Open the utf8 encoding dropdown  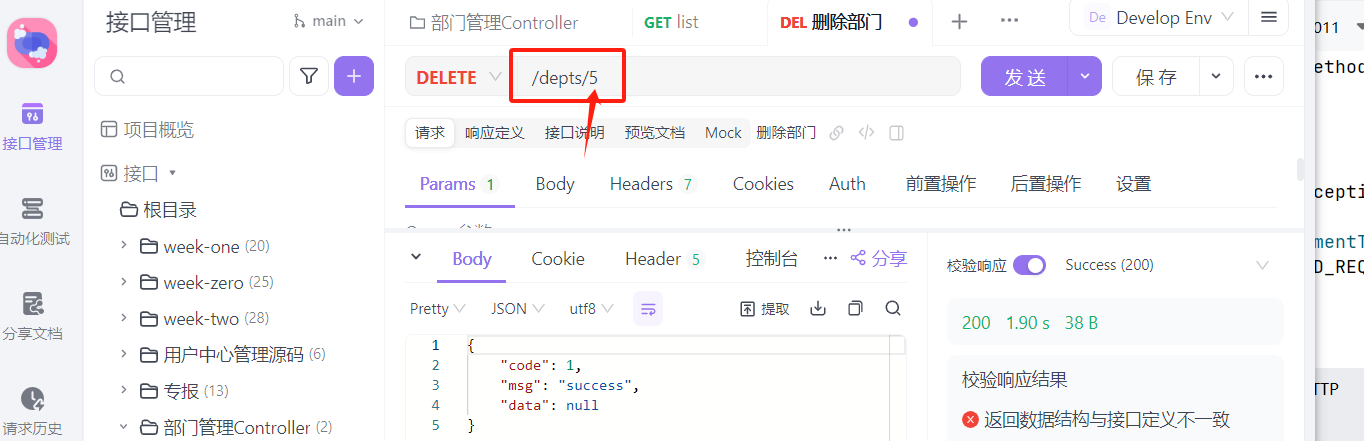tap(592, 309)
